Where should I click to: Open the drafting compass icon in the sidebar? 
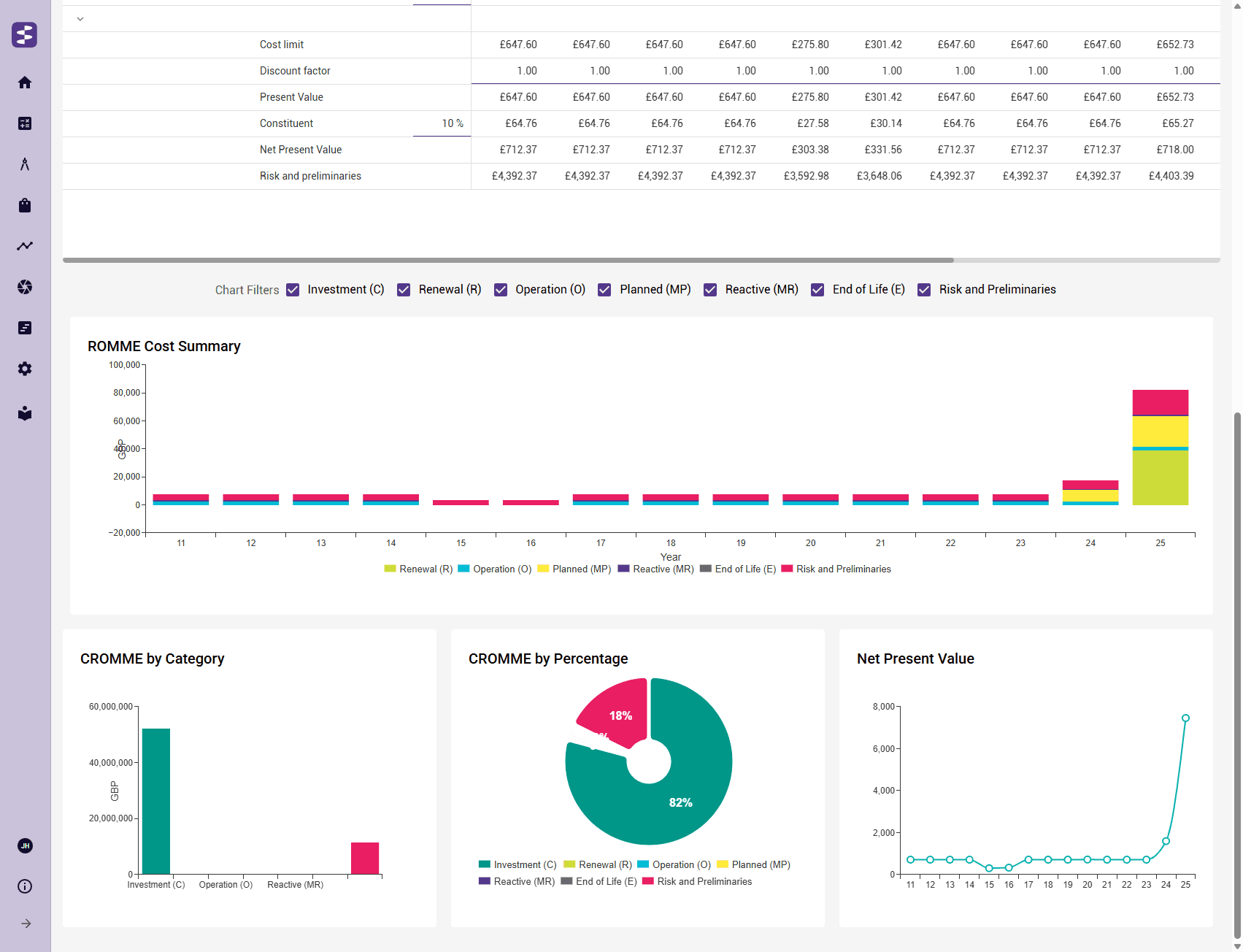25,164
